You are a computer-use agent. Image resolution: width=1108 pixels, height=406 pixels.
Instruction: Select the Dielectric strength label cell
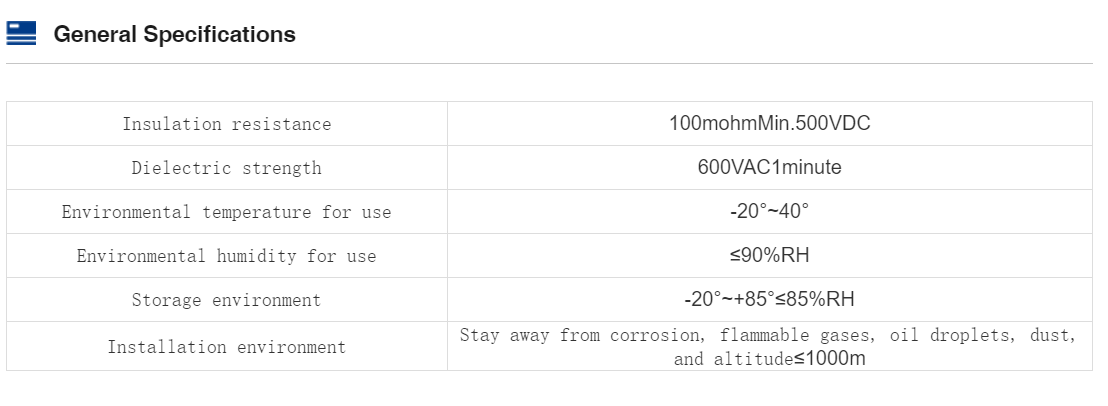(x=226, y=168)
